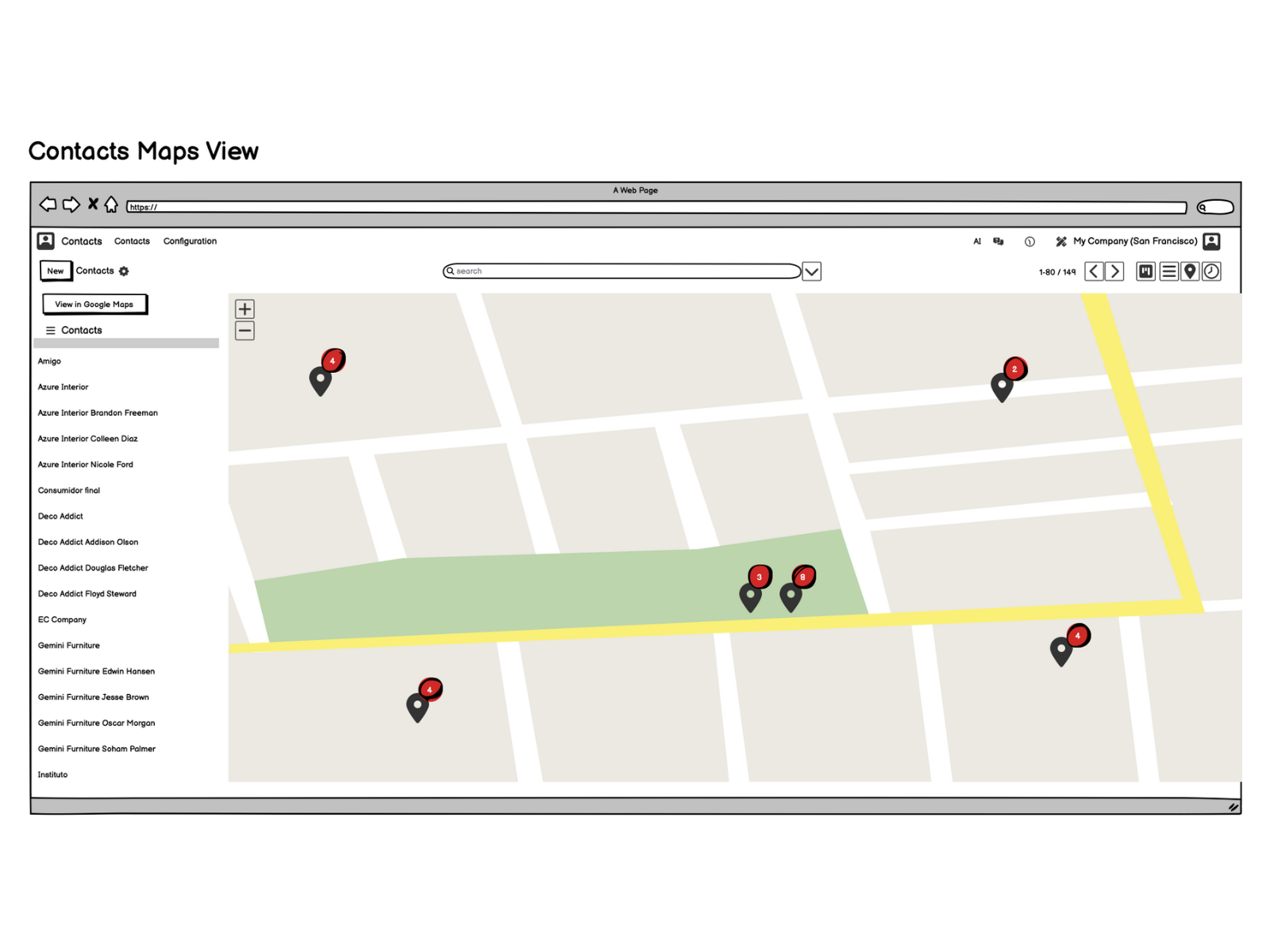Expand the search options dropdown
The height and width of the screenshot is (952, 1270).
[811, 271]
